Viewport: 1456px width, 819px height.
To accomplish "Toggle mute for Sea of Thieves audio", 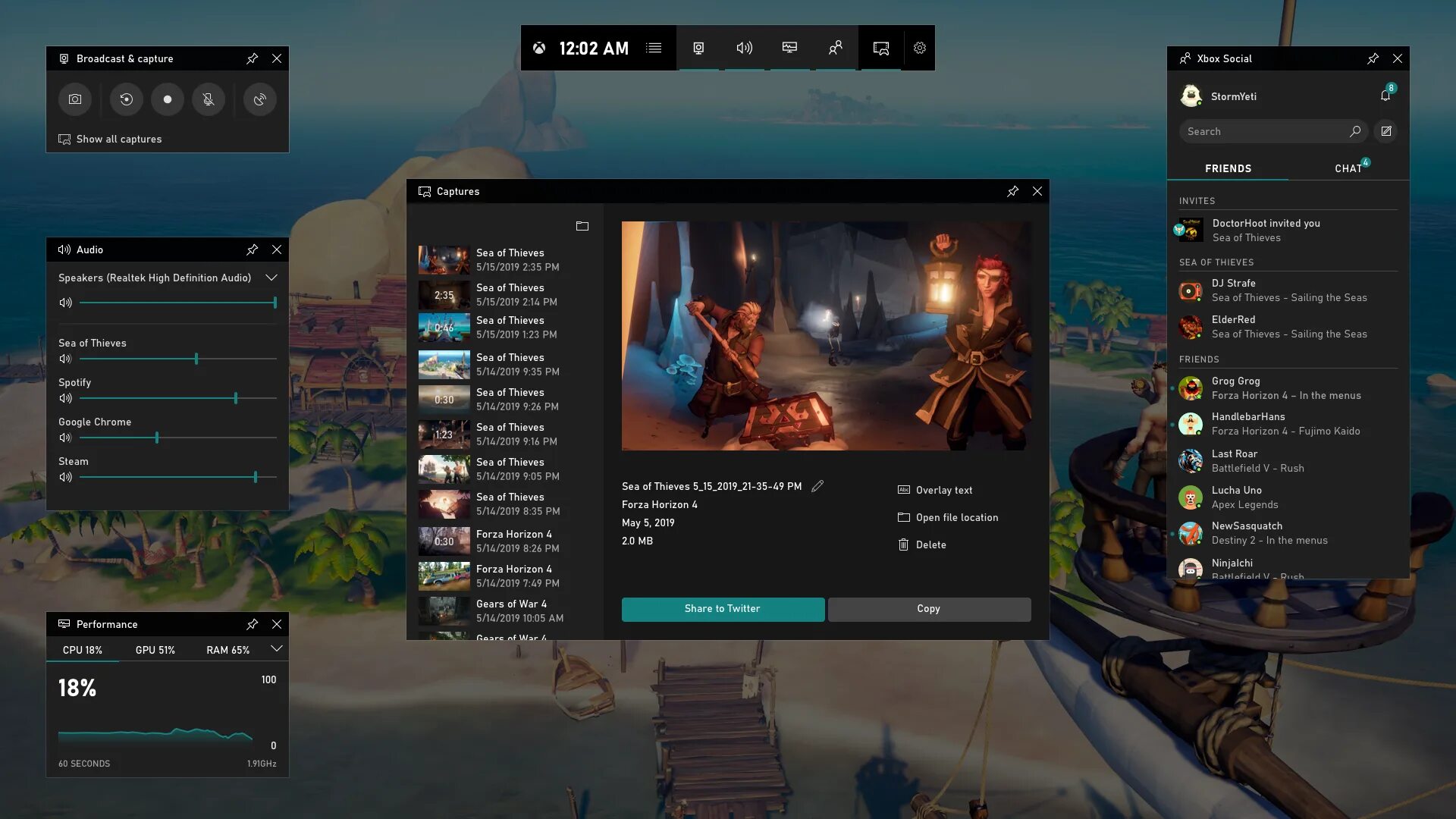I will [x=64, y=358].
